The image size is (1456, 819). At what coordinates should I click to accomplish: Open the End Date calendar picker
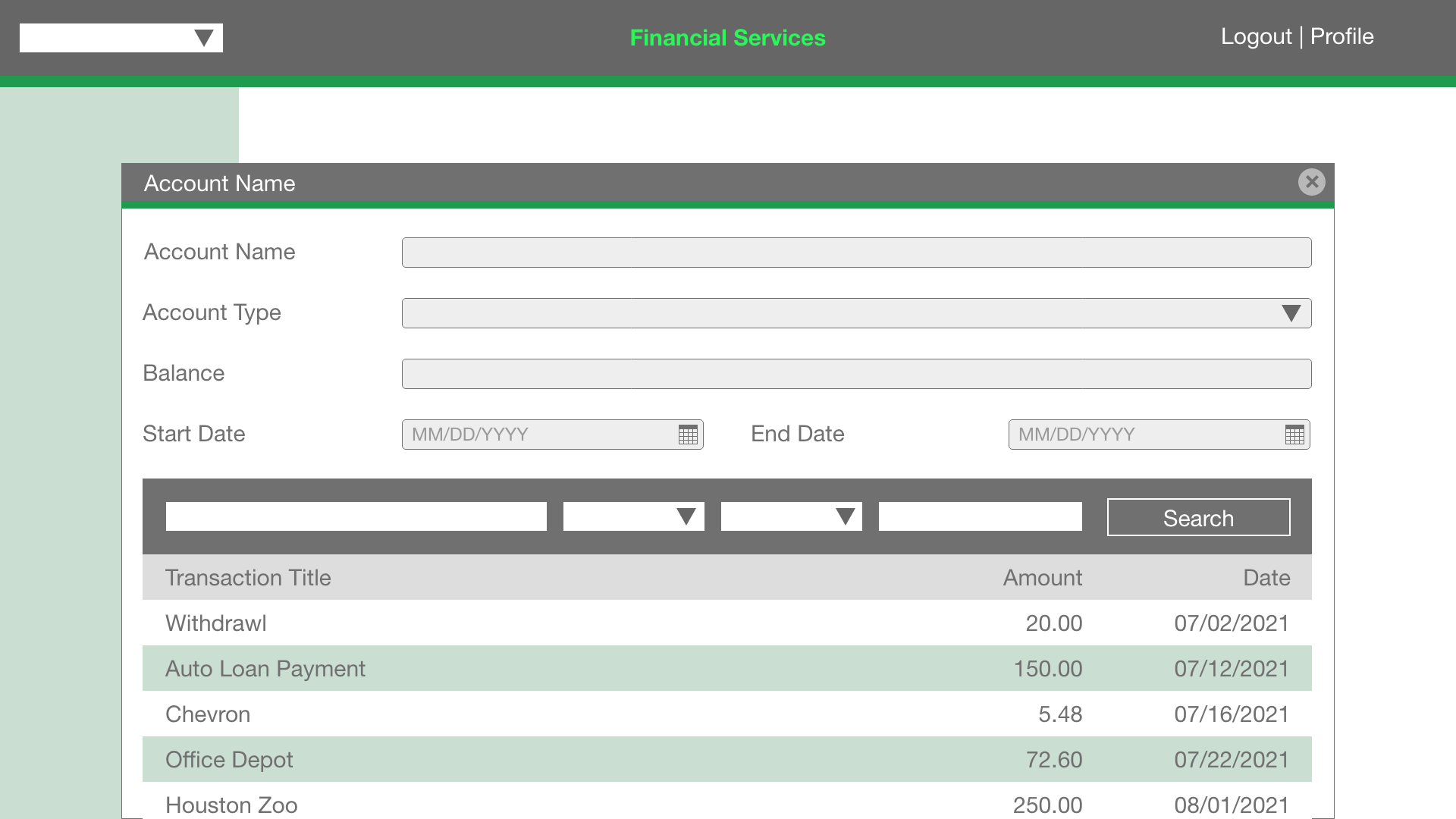(1294, 435)
